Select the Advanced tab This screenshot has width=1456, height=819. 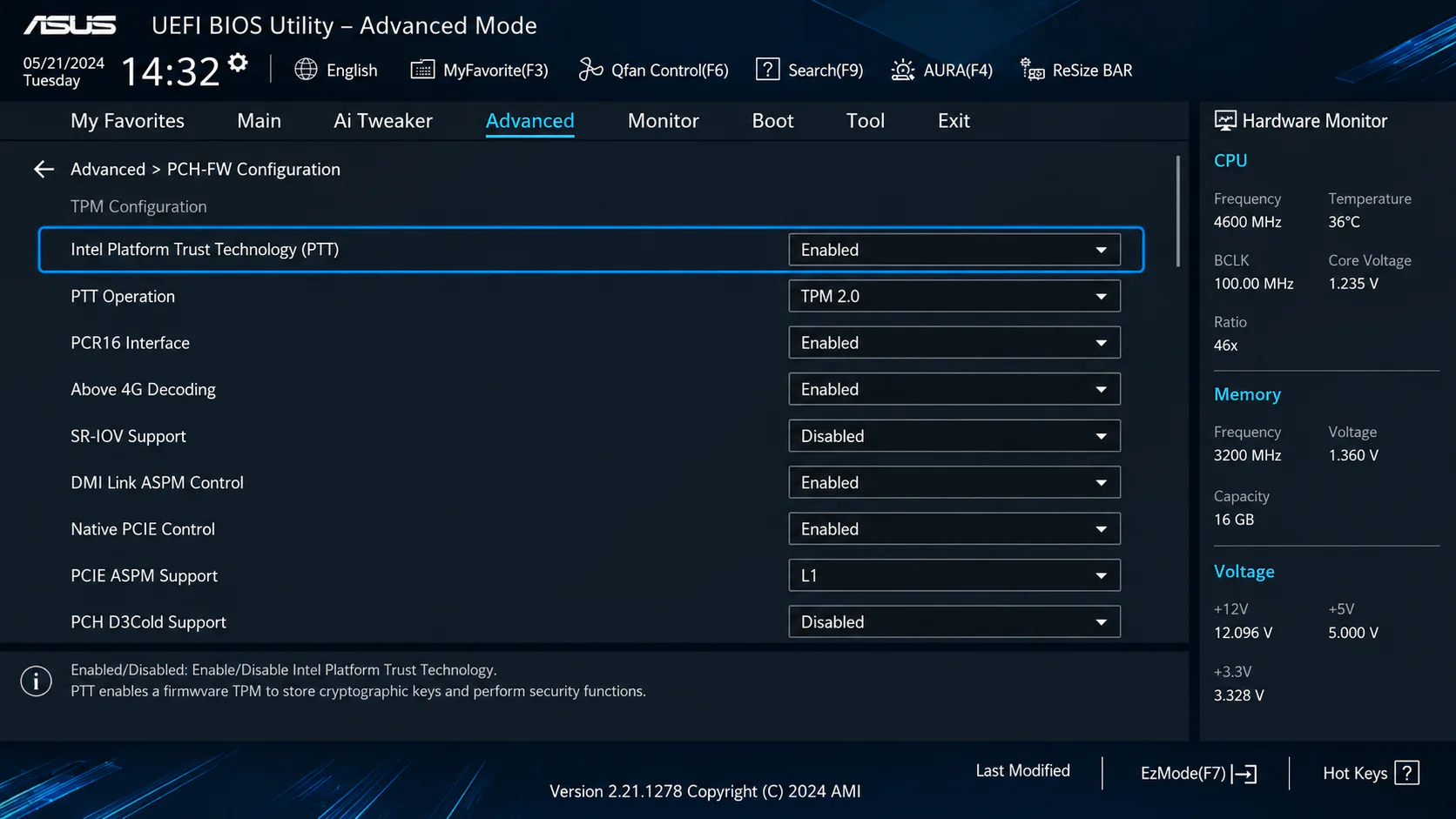tap(529, 121)
